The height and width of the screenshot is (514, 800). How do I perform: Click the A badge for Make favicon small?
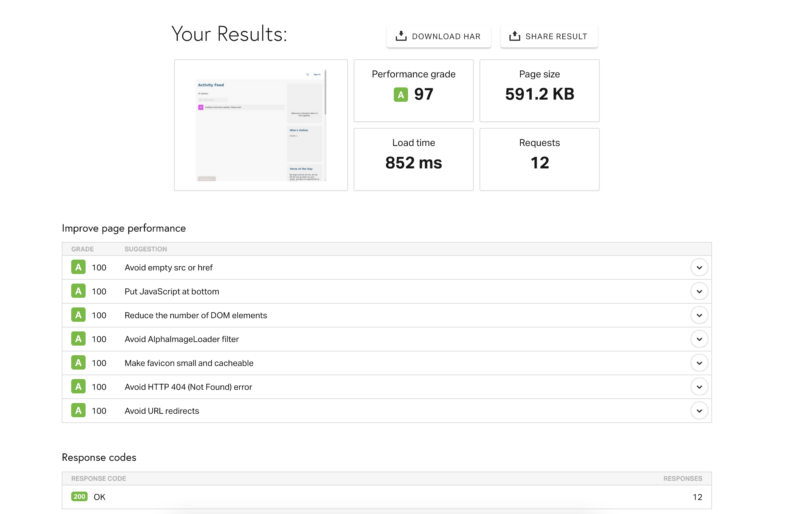tap(78, 362)
